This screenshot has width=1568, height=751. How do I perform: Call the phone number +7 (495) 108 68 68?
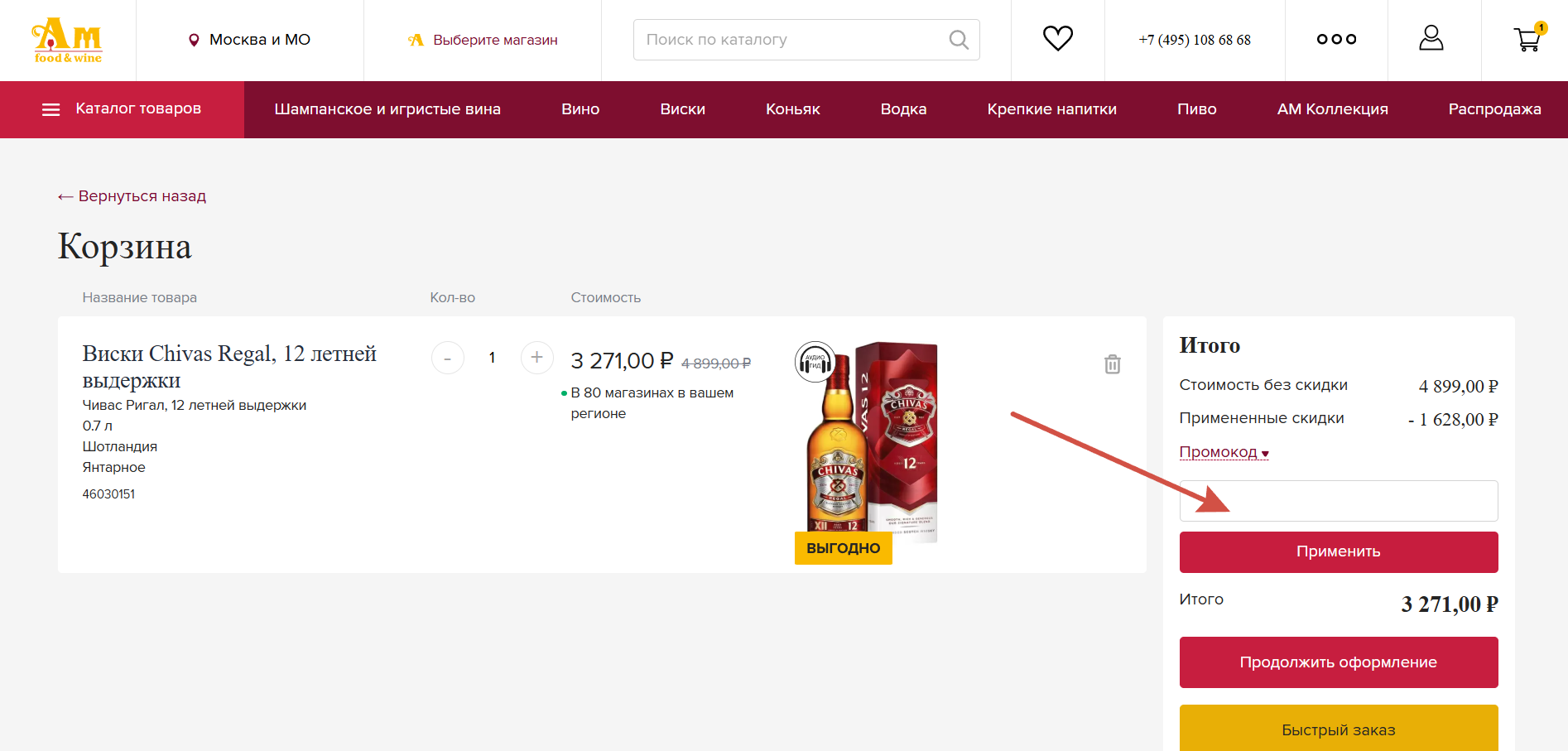coord(1194,40)
